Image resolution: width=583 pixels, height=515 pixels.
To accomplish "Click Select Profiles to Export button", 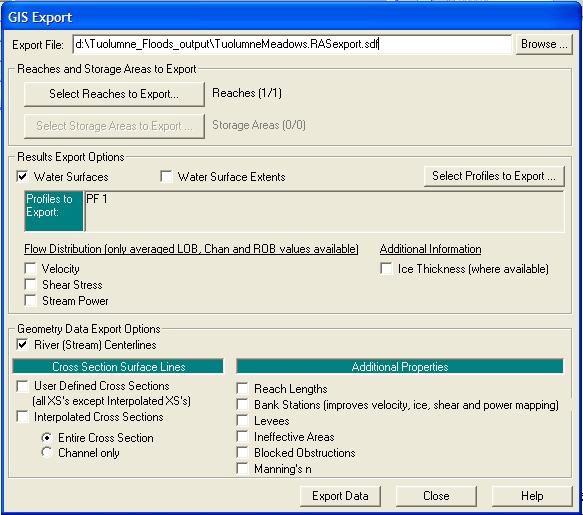I will [x=494, y=176].
